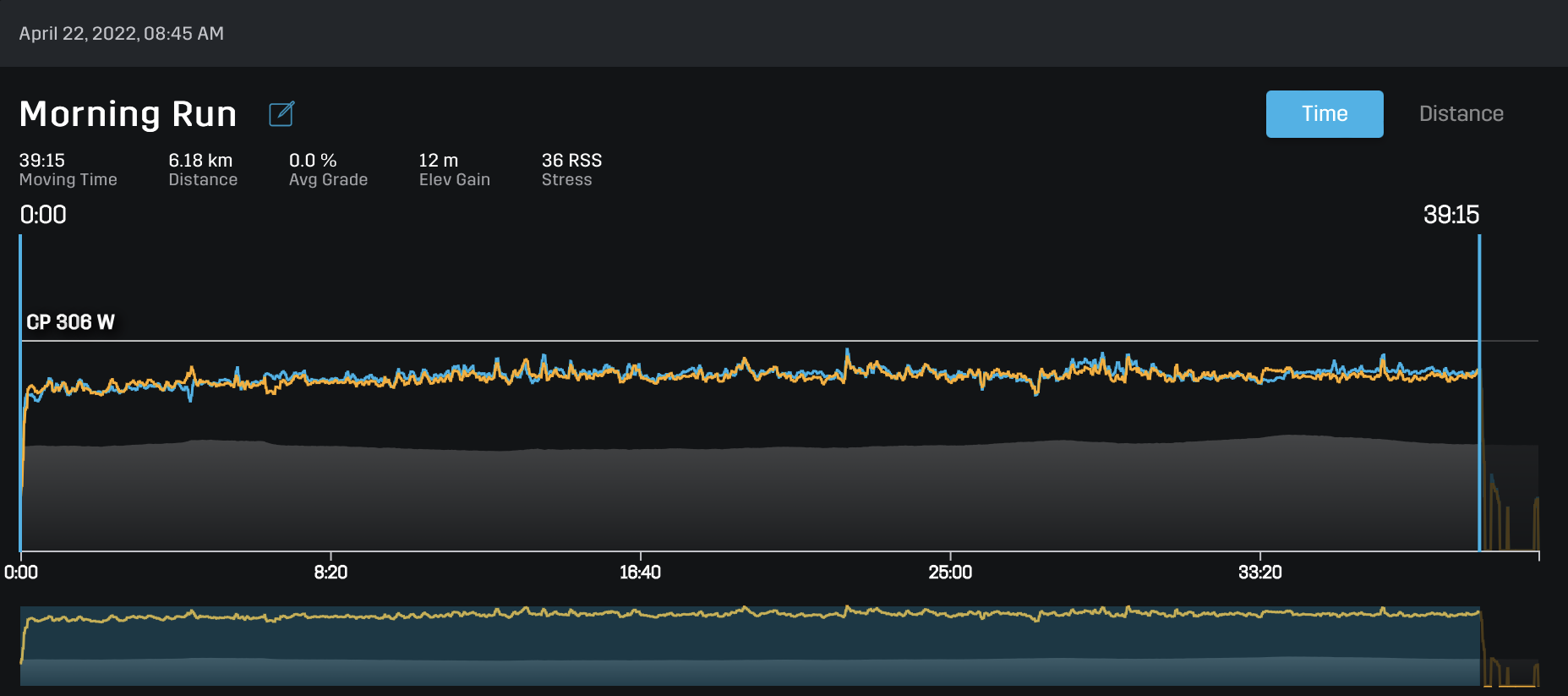Click the edit icon beside Morning Run
This screenshot has width=1568, height=696.
coord(281,114)
